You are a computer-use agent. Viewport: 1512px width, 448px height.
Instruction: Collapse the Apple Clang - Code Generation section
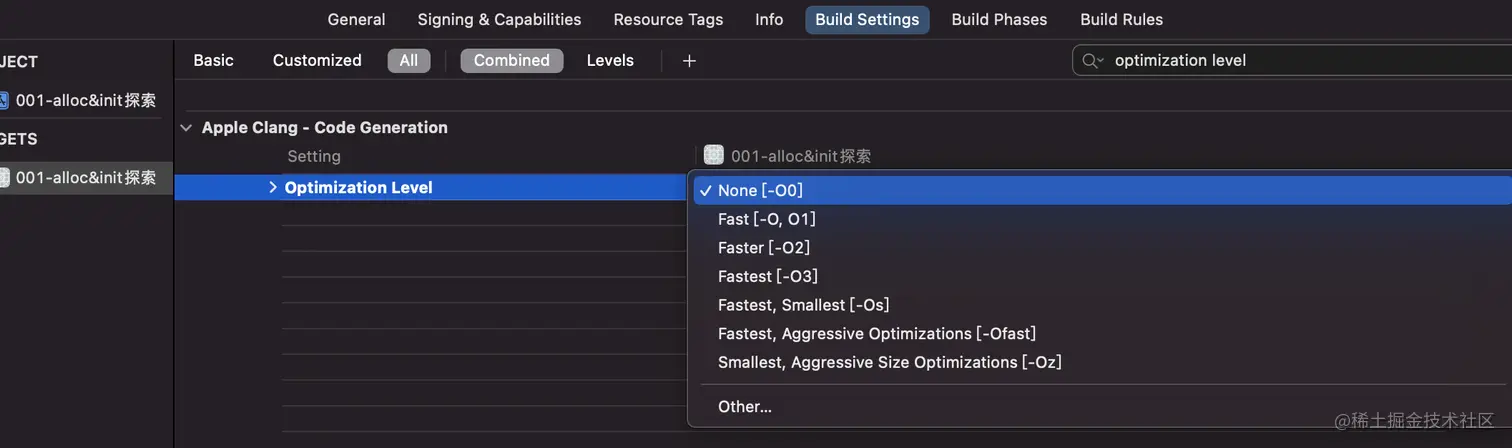[186, 128]
